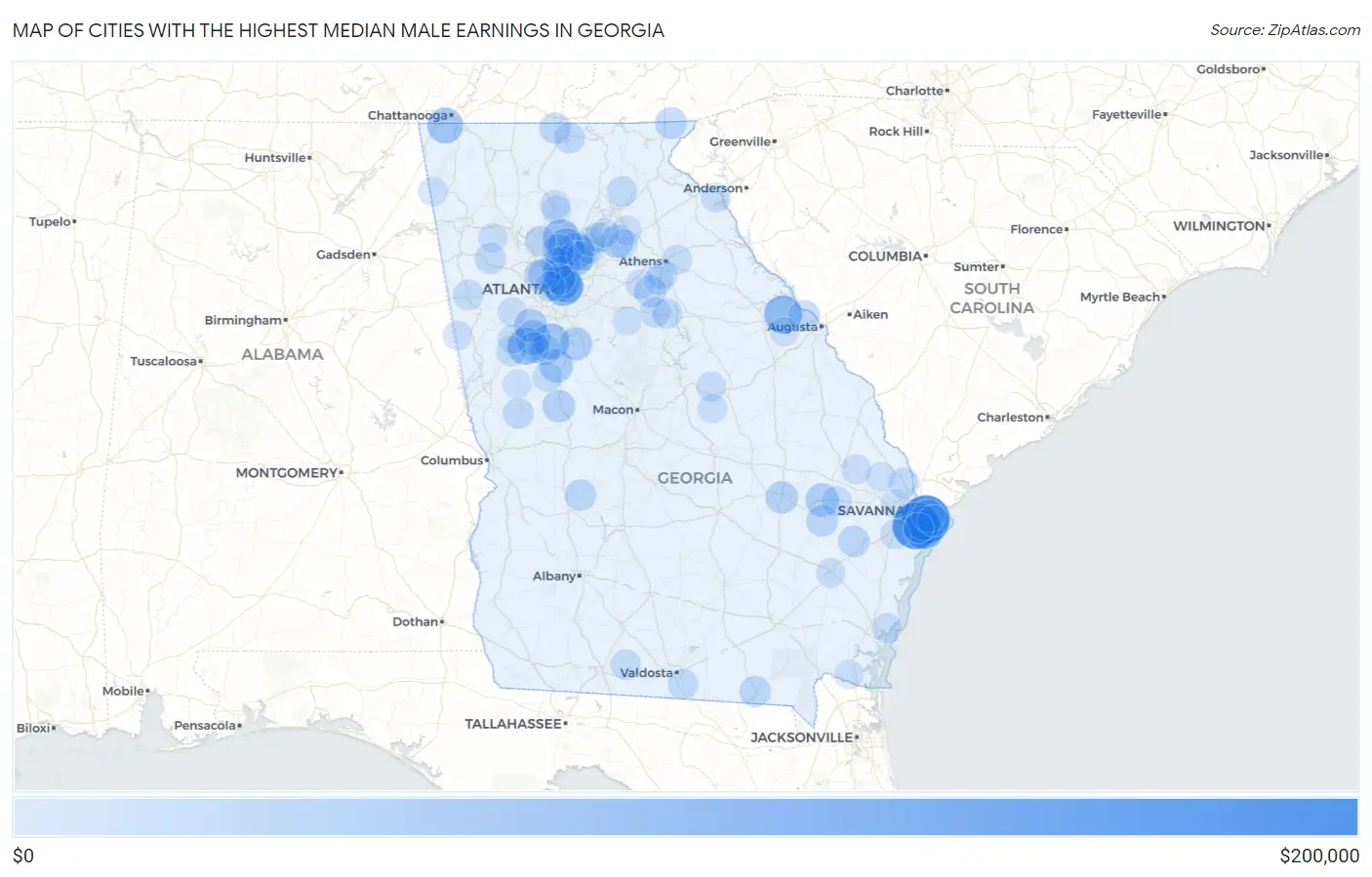Click the Charlotte city label
This screenshot has height=877, width=1372.
coord(915,91)
